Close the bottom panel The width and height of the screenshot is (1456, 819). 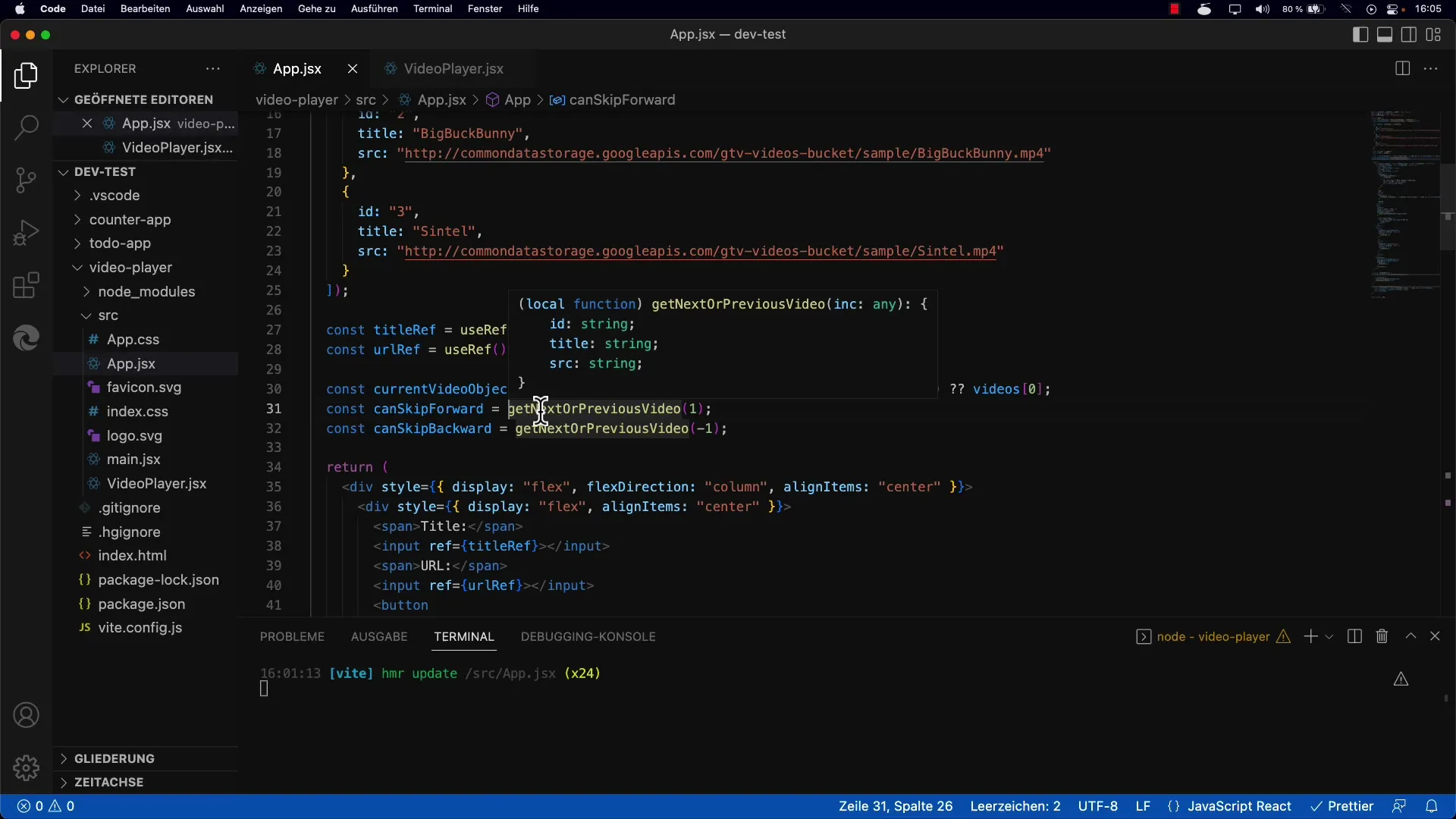1435,636
